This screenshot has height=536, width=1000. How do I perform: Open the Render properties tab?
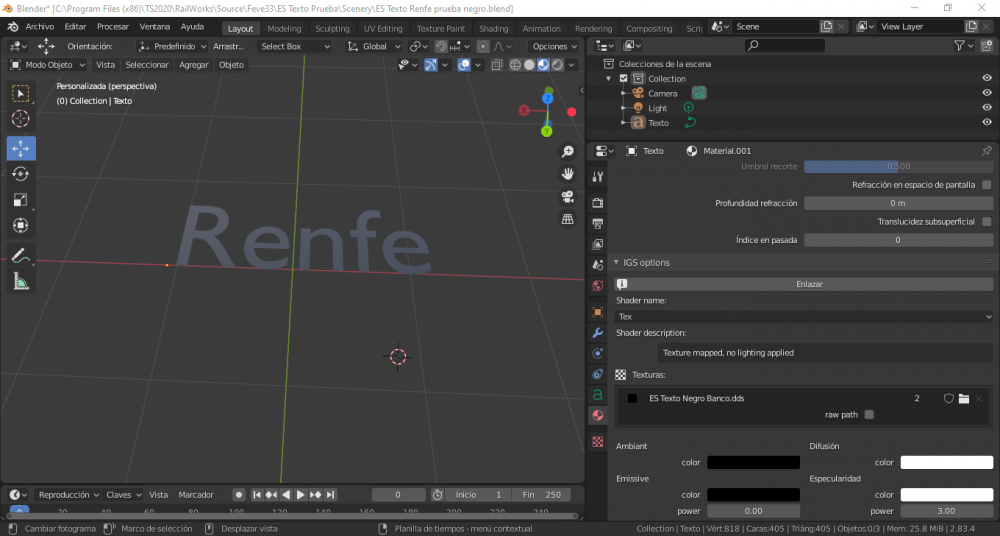(598, 203)
